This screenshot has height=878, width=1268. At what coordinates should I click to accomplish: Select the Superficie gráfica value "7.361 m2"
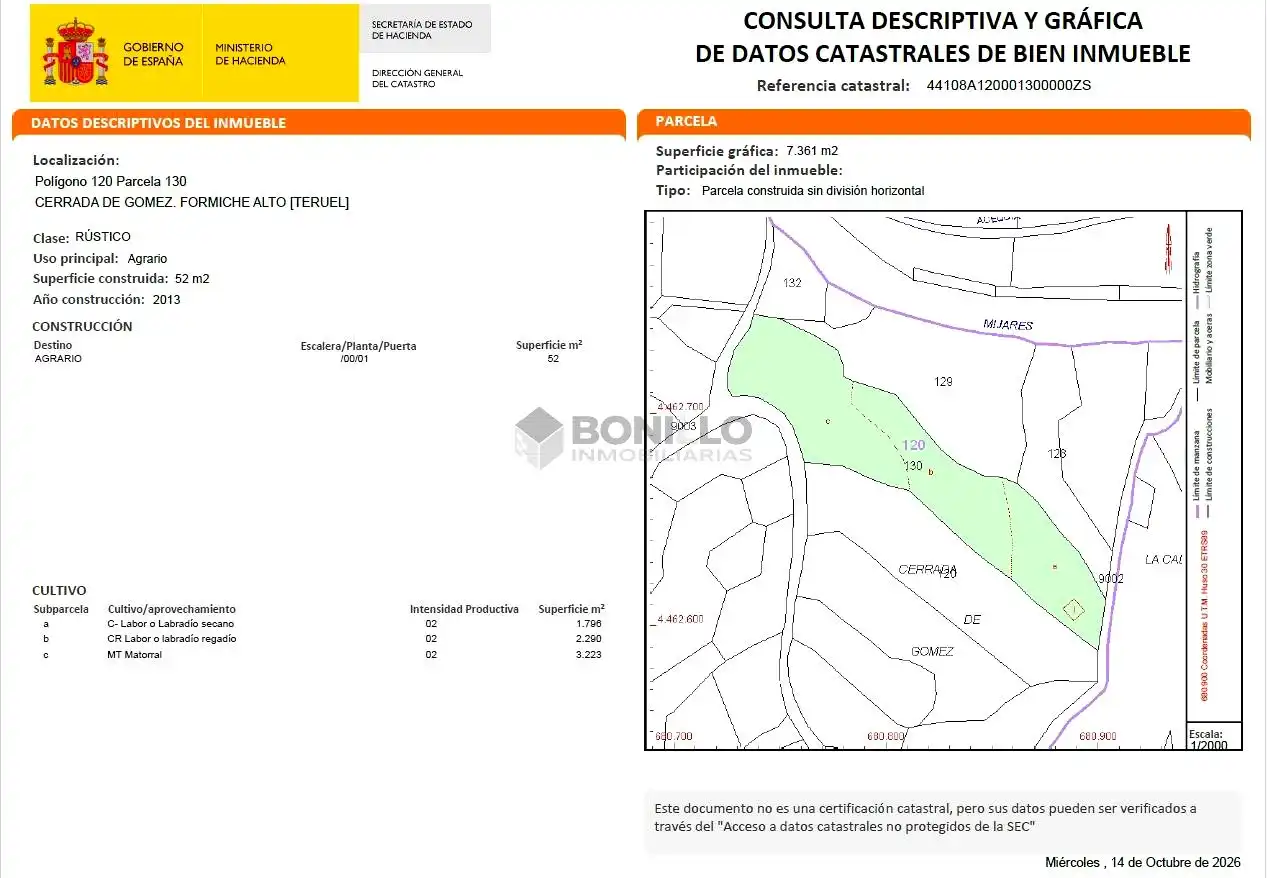(812, 151)
